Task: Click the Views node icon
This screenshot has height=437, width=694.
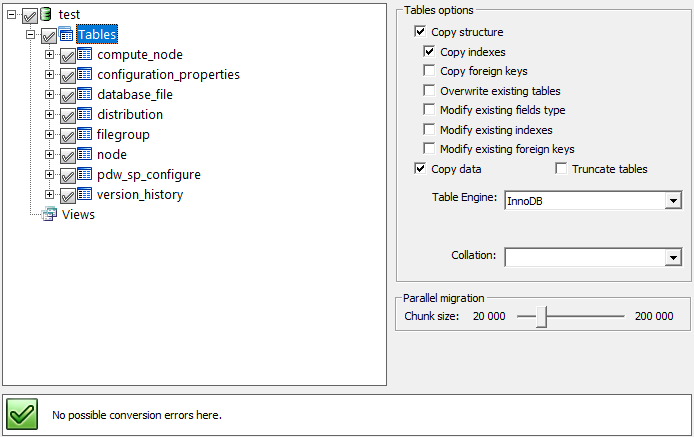Action: pyautogui.click(x=50, y=214)
